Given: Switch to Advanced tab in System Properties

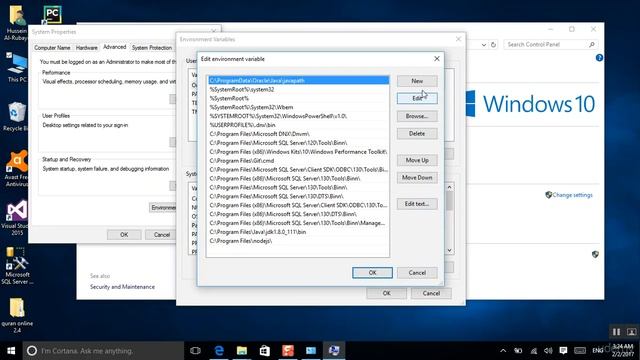Looking at the screenshot, I should pyautogui.click(x=115, y=47).
